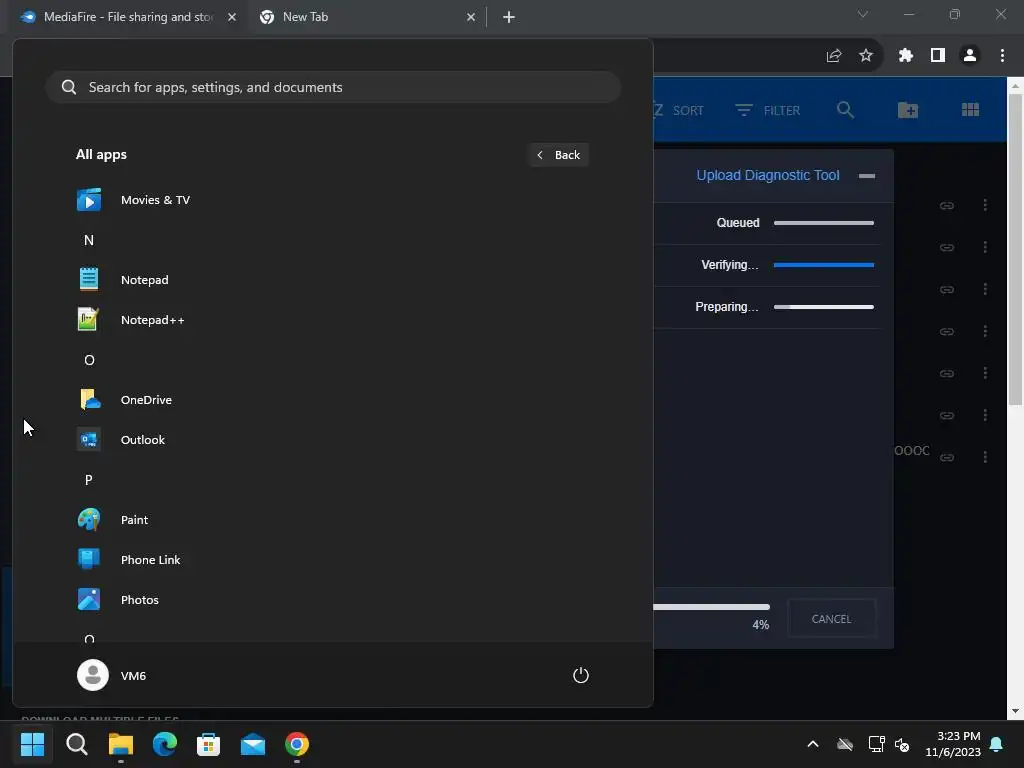Copy link for the first MediaFire file row
The image size is (1024, 768).
(x=946, y=206)
